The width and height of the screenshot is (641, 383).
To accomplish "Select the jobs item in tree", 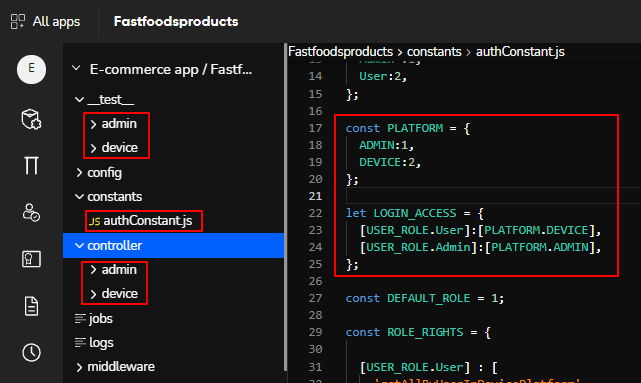I will point(101,318).
